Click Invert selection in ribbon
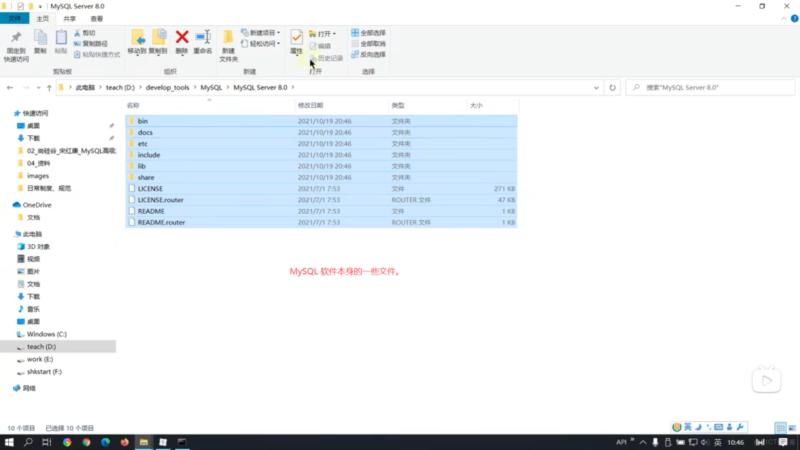Screen dimensions: 800x450 pyautogui.click(x=368, y=54)
